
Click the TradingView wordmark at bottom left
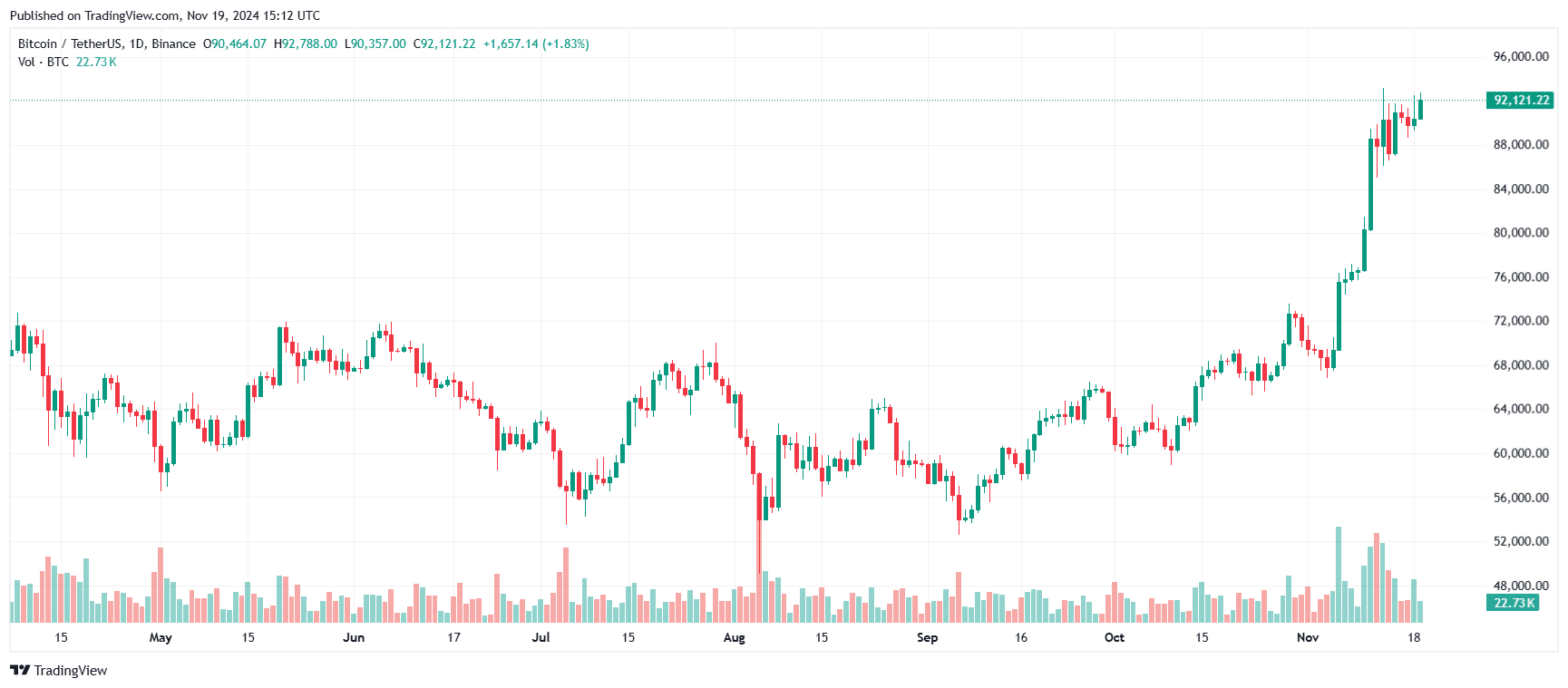click(71, 671)
